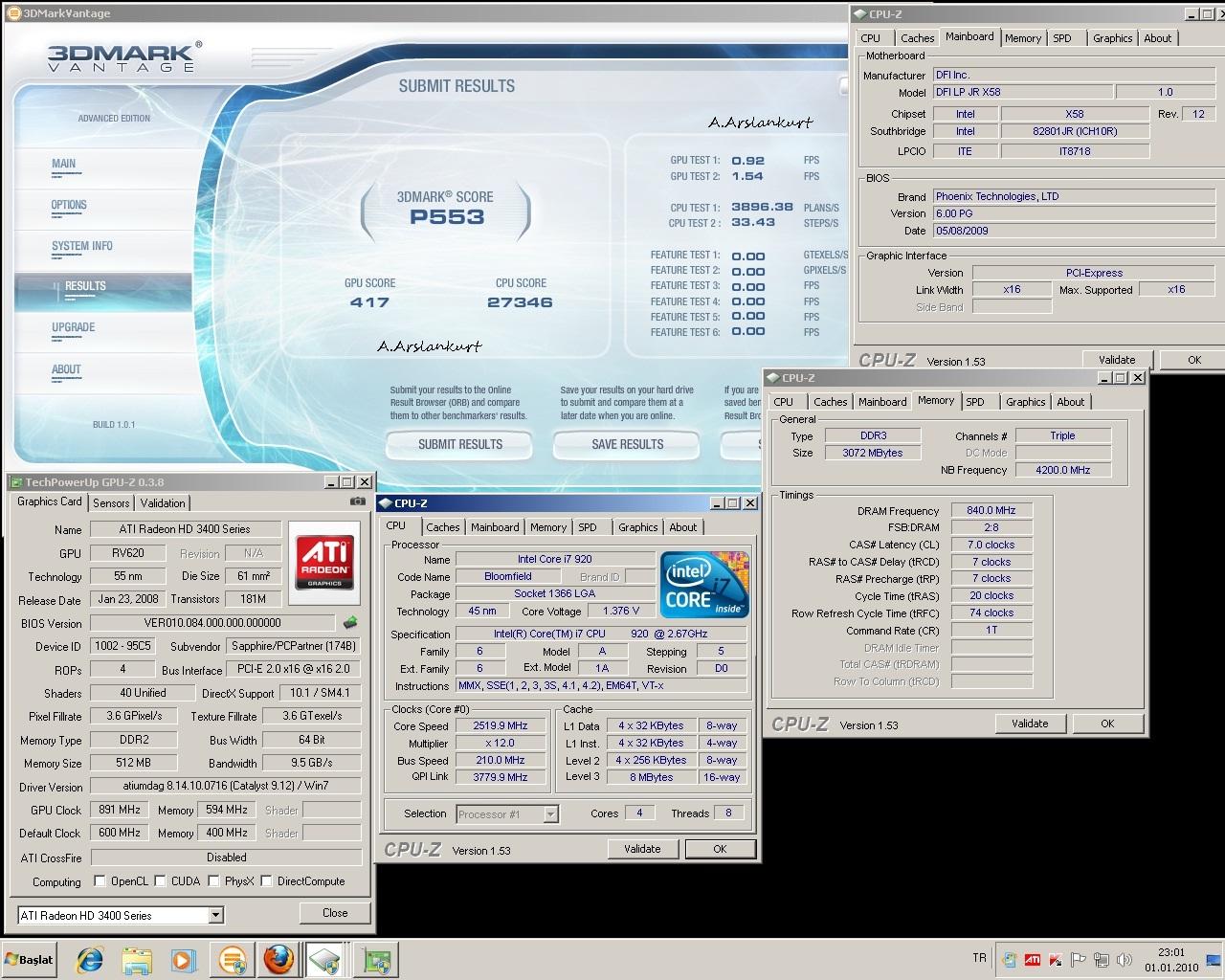The width and height of the screenshot is (1225, 980).
Task: Click the Intel Core i7 logo in CPU-Z
Action: tap(704, 585)
